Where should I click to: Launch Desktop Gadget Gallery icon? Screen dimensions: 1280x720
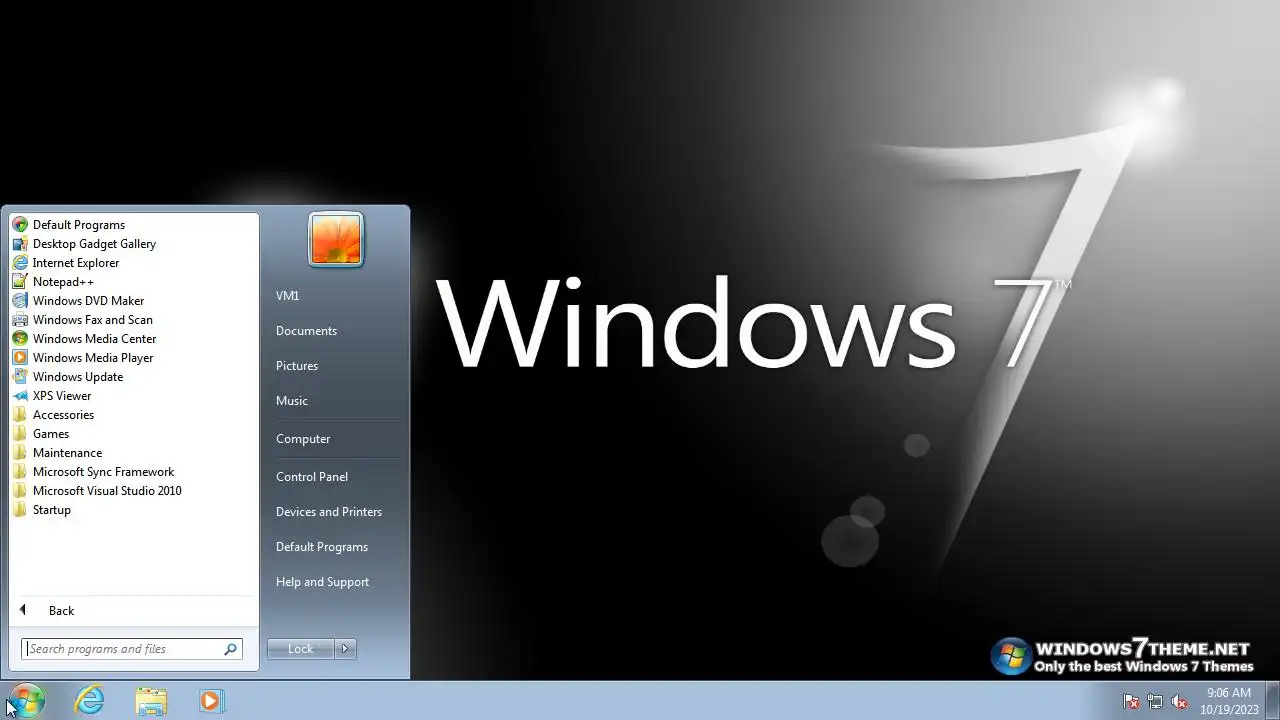pos(20,244)
